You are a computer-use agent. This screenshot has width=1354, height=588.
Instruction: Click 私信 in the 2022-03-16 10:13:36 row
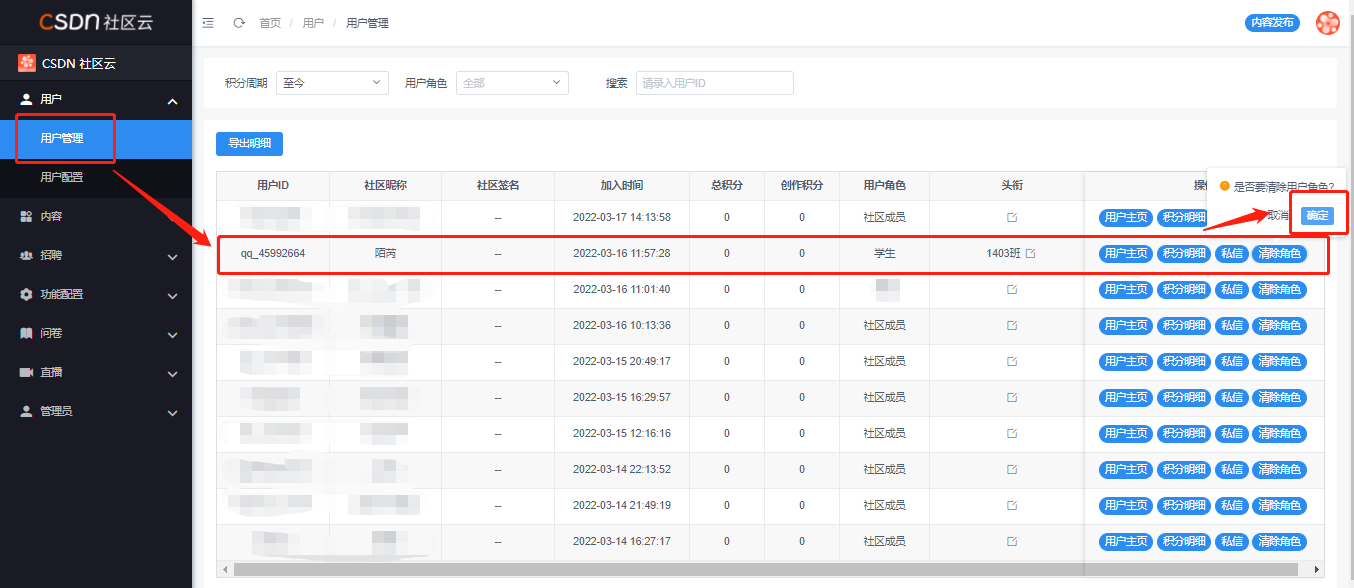pos(1232,325)
